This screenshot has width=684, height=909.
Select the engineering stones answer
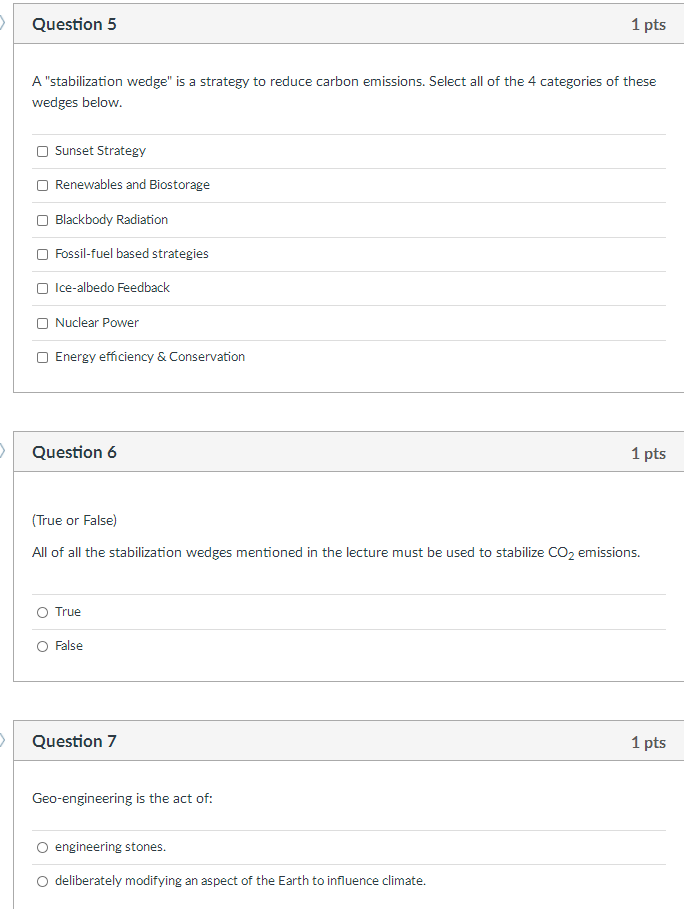(x=42, y=848)
